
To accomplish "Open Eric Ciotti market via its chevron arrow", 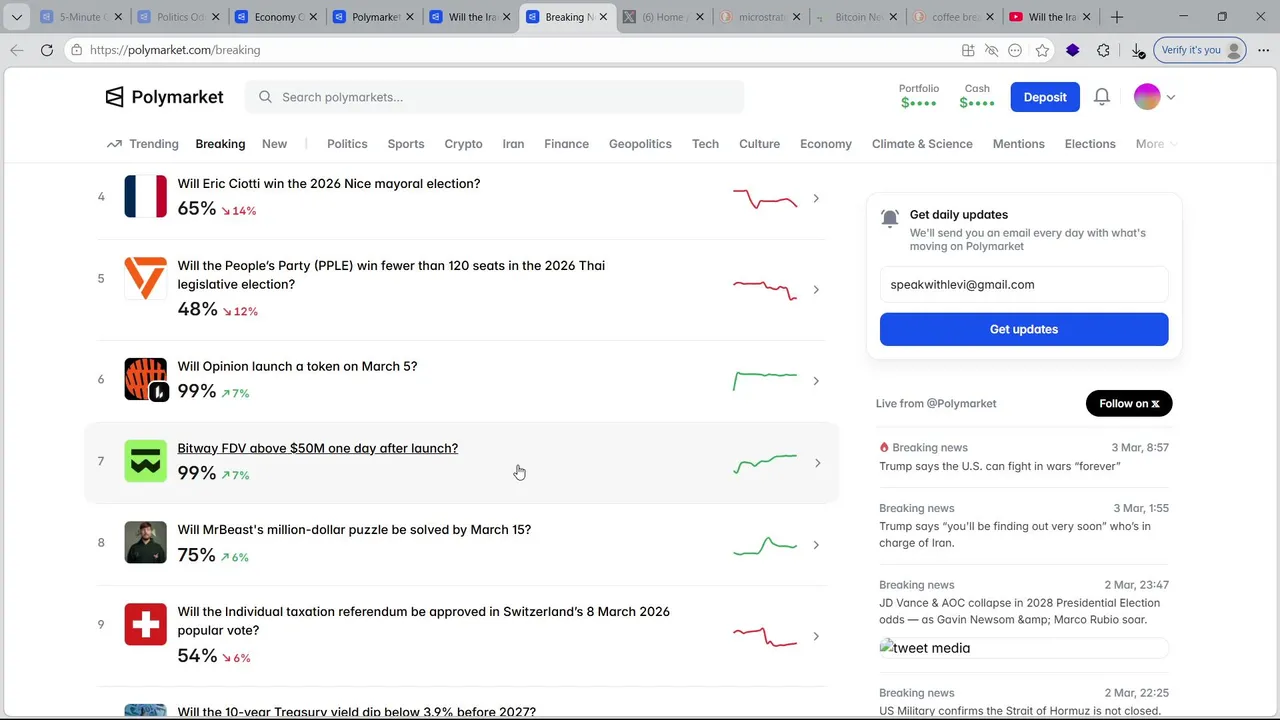I will (x=817, y=198).
